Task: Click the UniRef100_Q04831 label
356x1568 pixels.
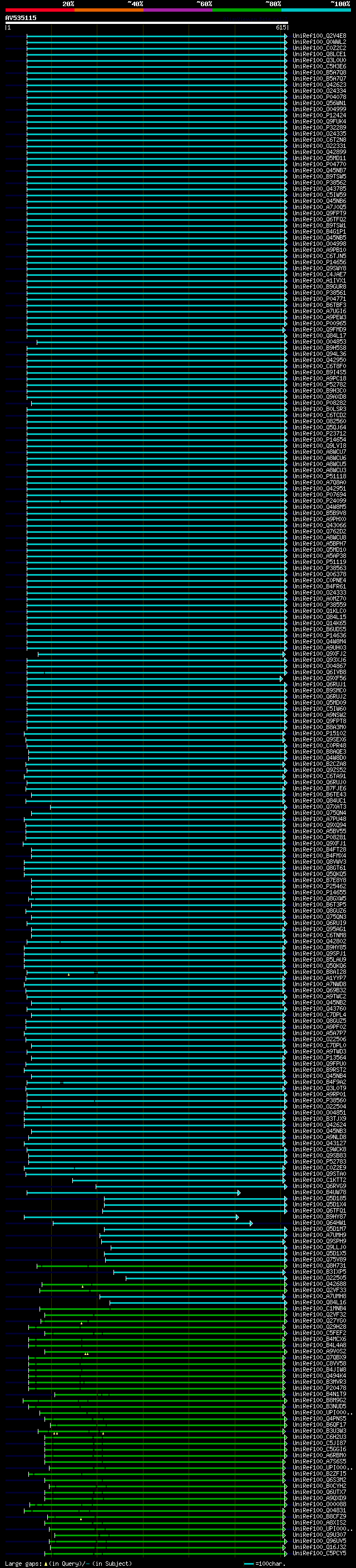Action: pyautogui.click(x=319, y=1510)
